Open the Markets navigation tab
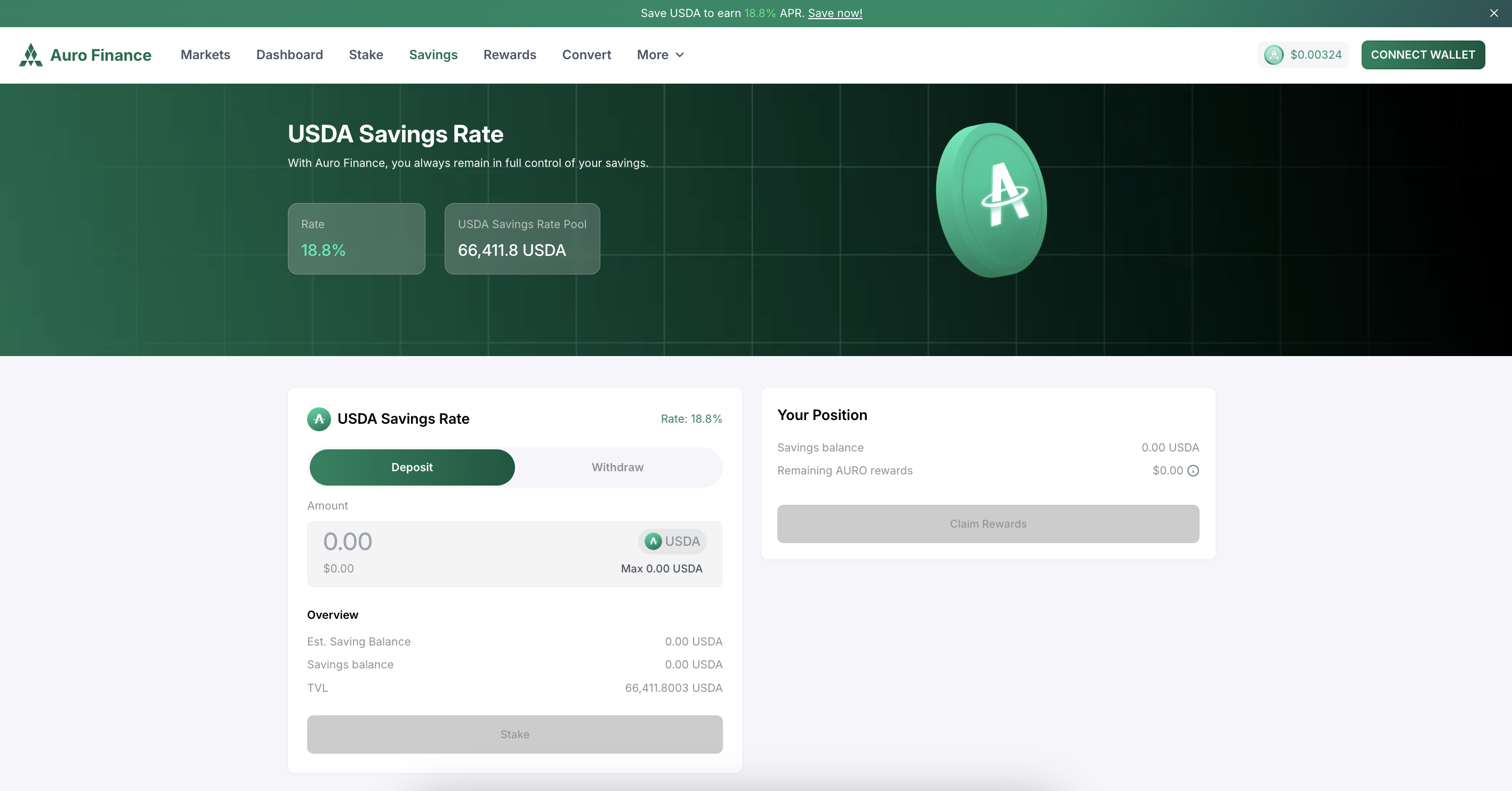The image size is (1512, 791). point(205,54)
